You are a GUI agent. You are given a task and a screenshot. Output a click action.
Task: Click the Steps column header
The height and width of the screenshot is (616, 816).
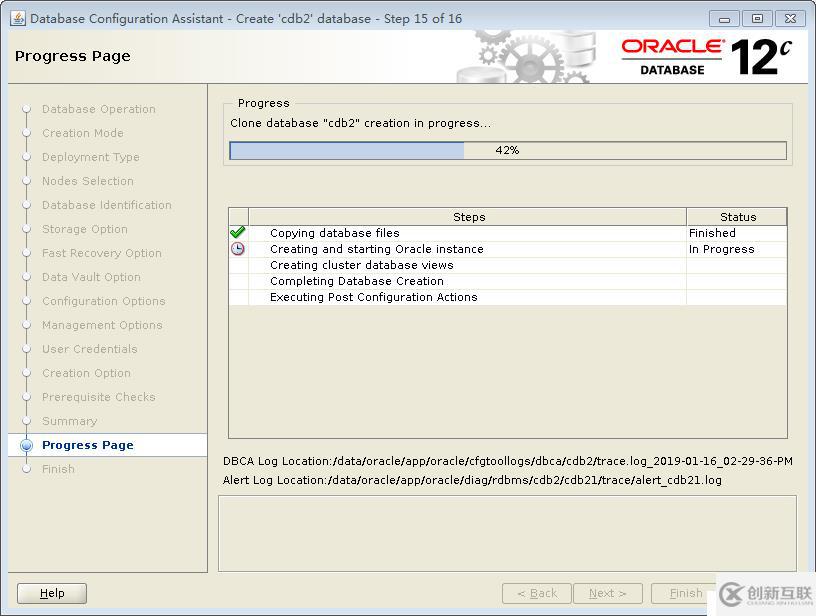click(x=468, y=216)
